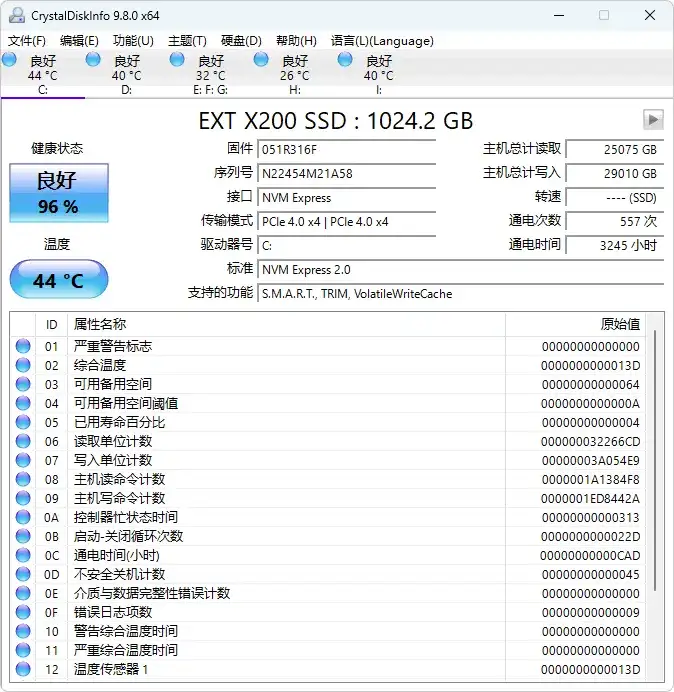Screen dimensions: 674x692
Task: Click the status orb for row 0B 启动-关闭循环次数
Action: point(23,536)
